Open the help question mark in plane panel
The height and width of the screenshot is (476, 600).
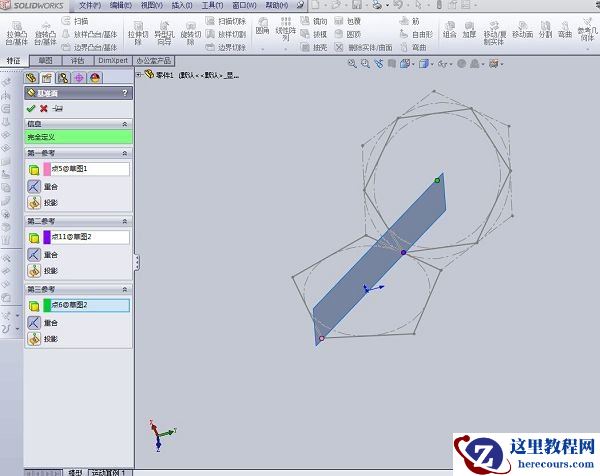(x=126, y=93)
